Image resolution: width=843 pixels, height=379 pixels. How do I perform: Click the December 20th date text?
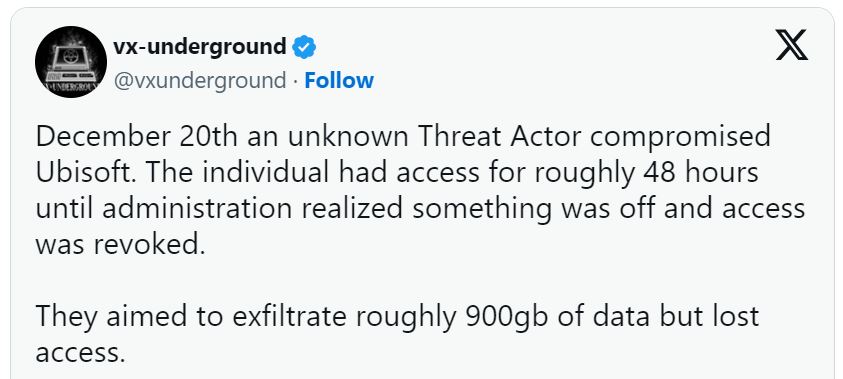(137, 137)
